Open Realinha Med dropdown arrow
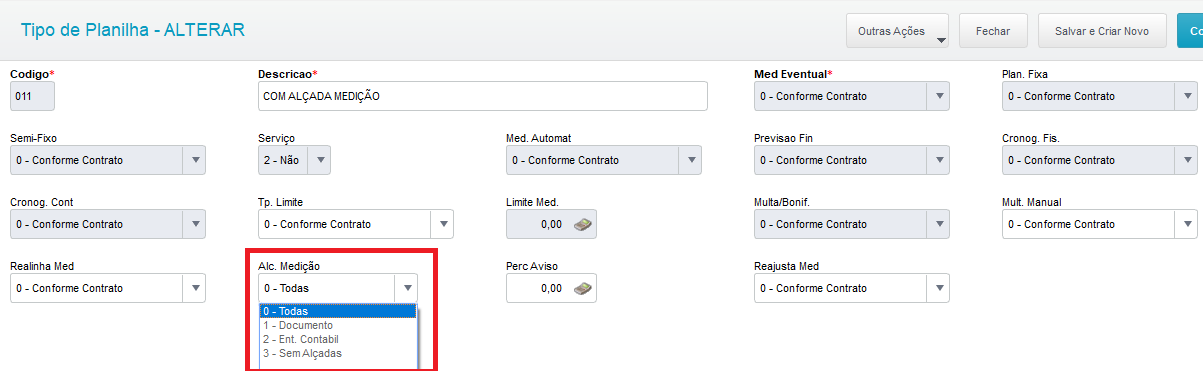1203x371 pixels. coord(194,288)
